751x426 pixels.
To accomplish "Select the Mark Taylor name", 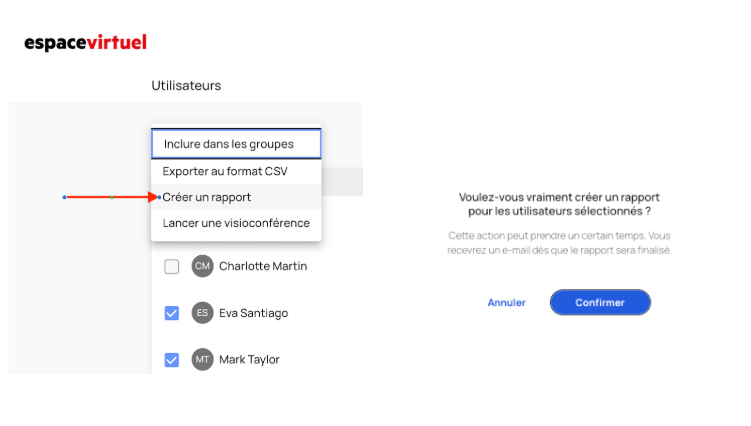I will (x=249, y=360).
